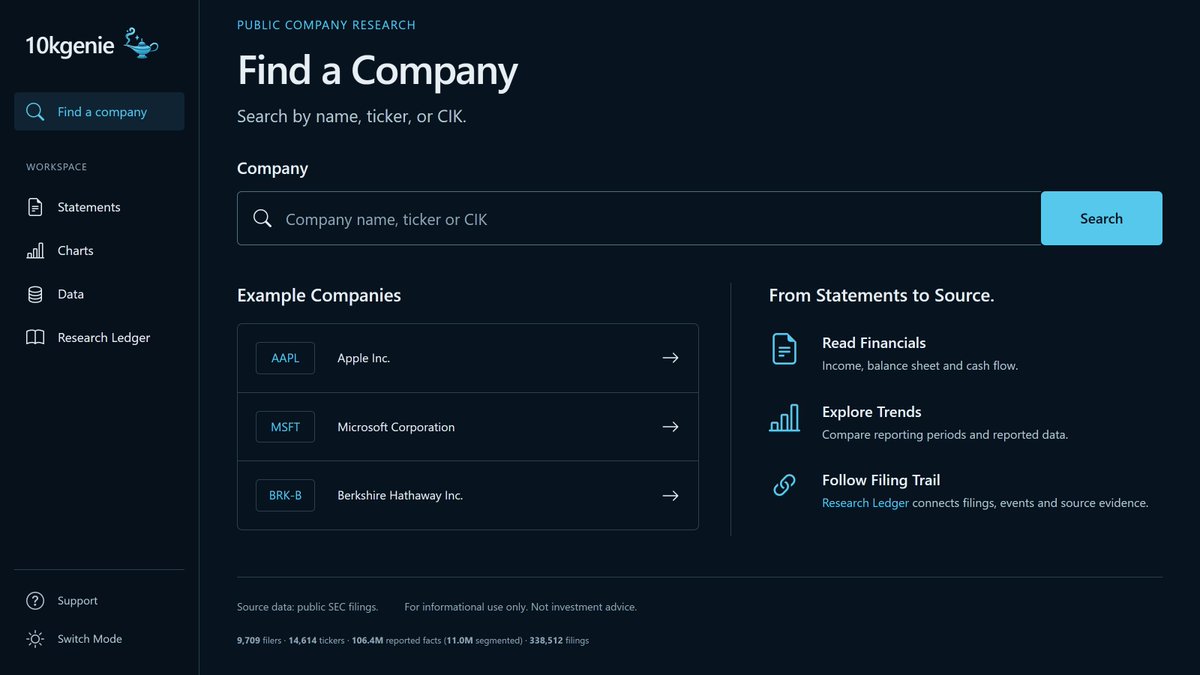This screenshot has width=1200, height=675.
Task: Click the Explore Trends heading
Action: pos(872,412)
